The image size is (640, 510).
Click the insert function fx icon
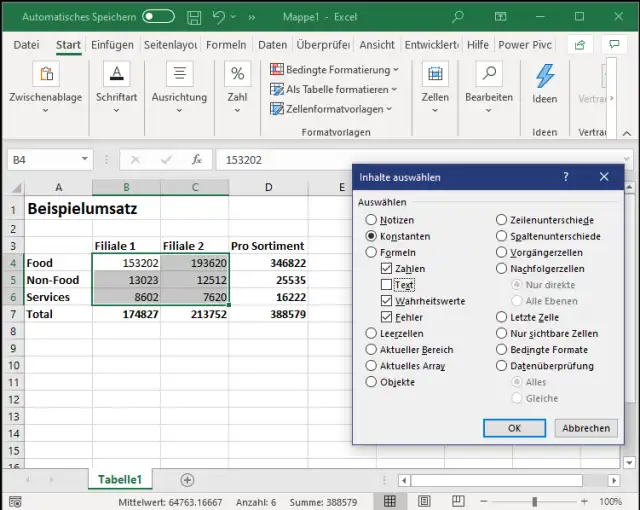point(197,159)
